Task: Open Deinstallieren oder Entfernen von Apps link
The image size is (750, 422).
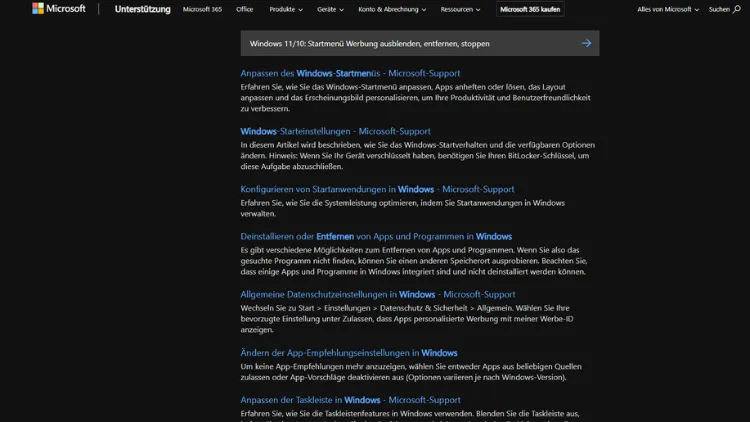Action: 376,236
